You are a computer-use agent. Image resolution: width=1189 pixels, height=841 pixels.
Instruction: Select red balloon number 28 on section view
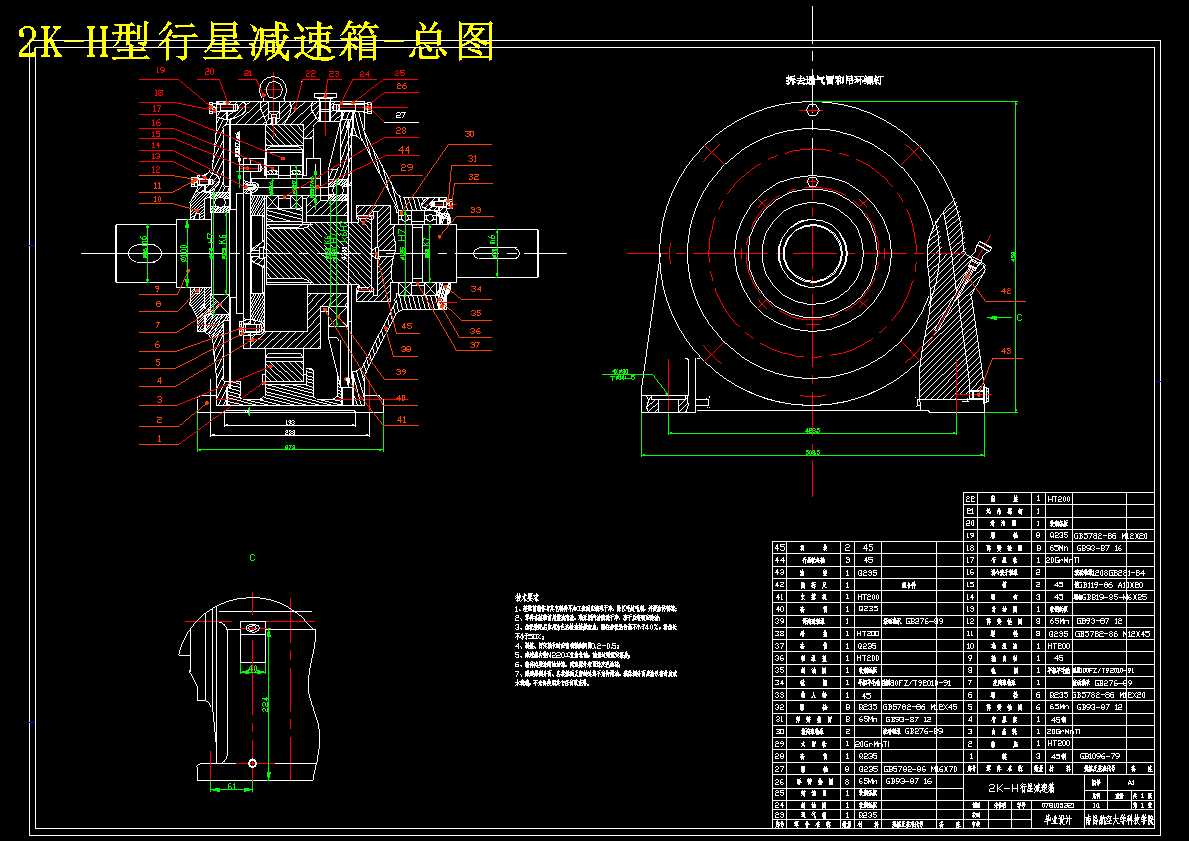point(401,131)
